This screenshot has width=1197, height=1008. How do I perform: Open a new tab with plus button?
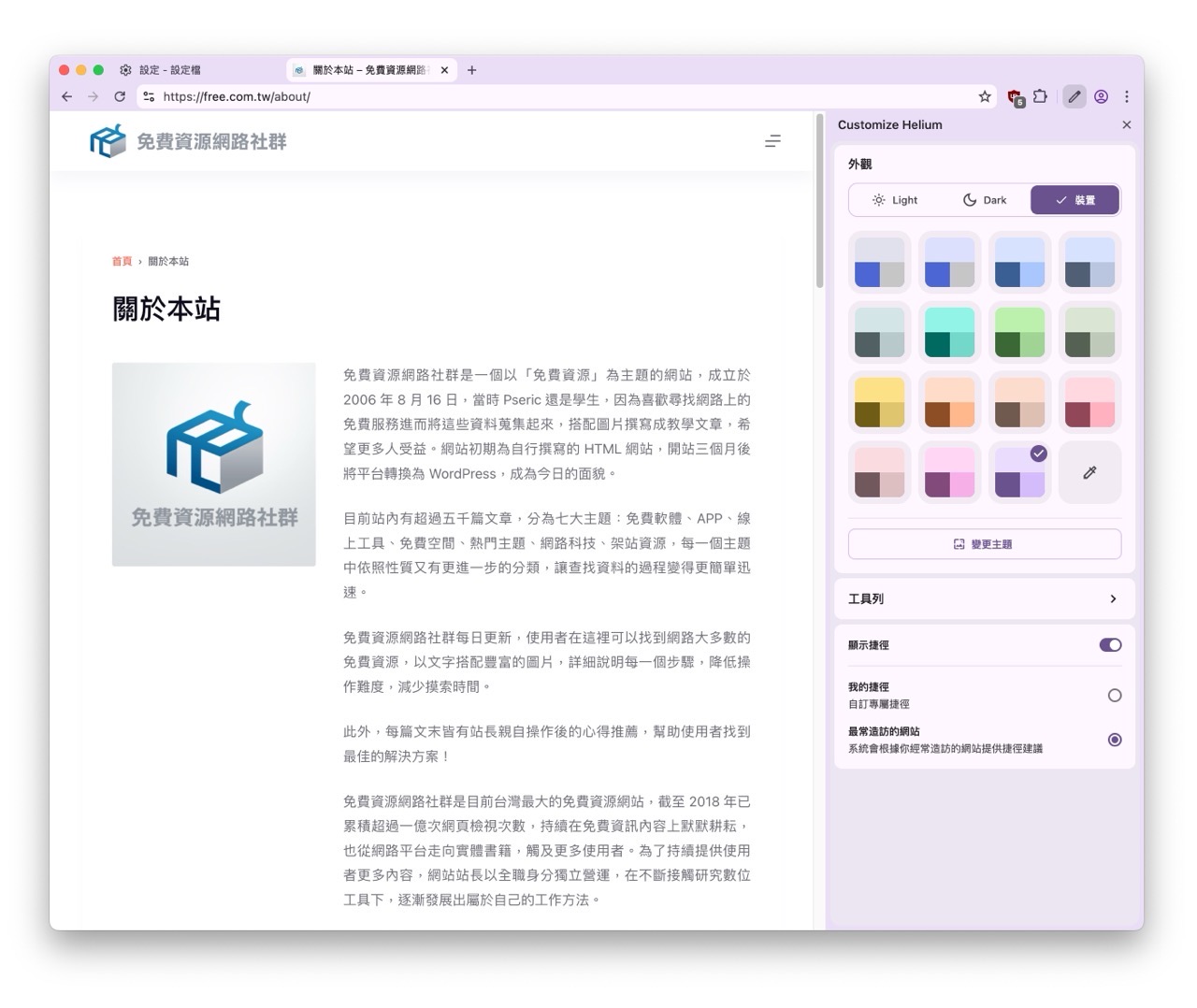tap(472, 70)
